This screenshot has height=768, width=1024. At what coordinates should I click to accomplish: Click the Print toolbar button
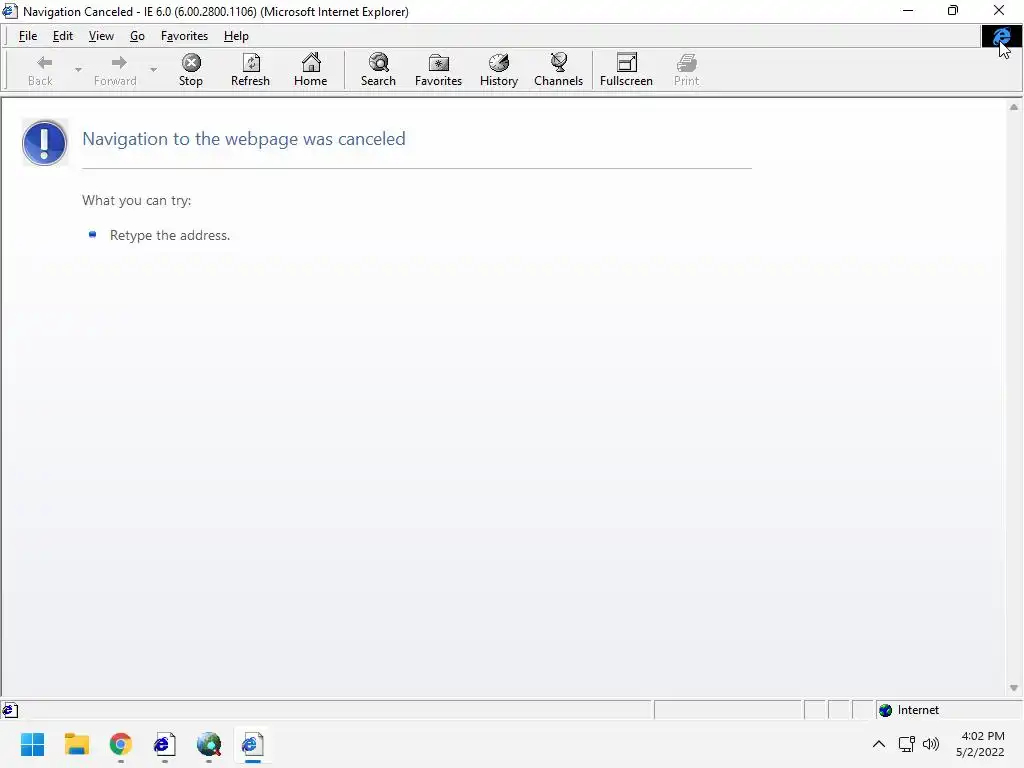click(686, 71)
